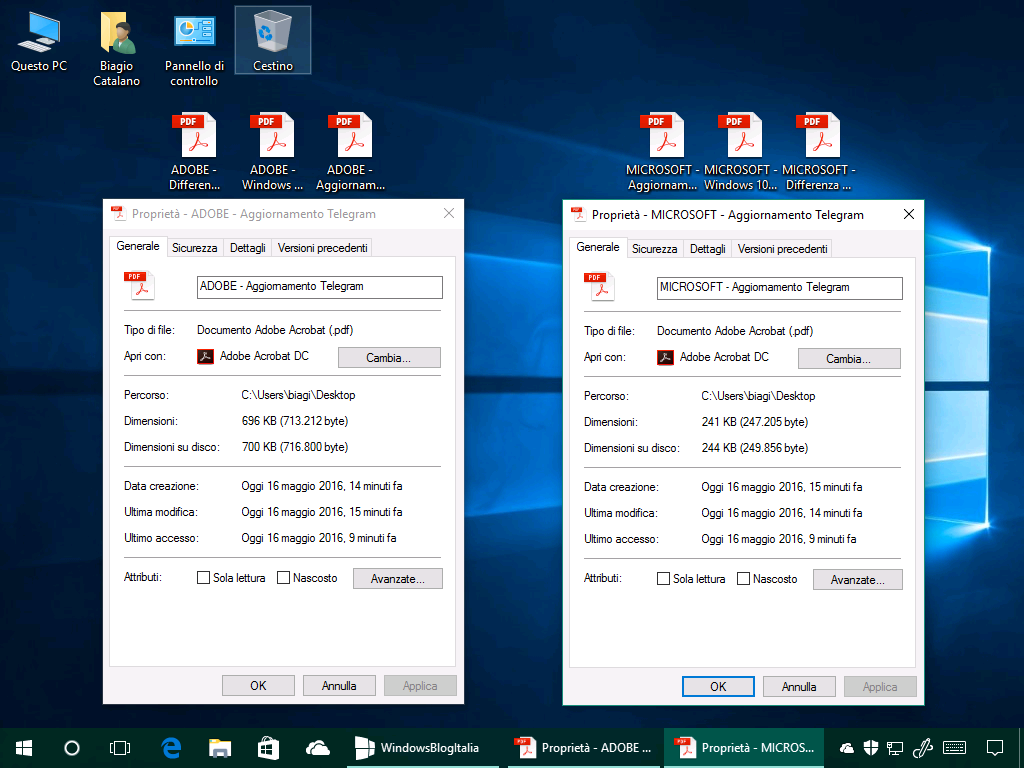Click the PDF icon in ADOBE properties title bar
The width and height of the screenshot is (1024, 768).
(x=118, y=214)
